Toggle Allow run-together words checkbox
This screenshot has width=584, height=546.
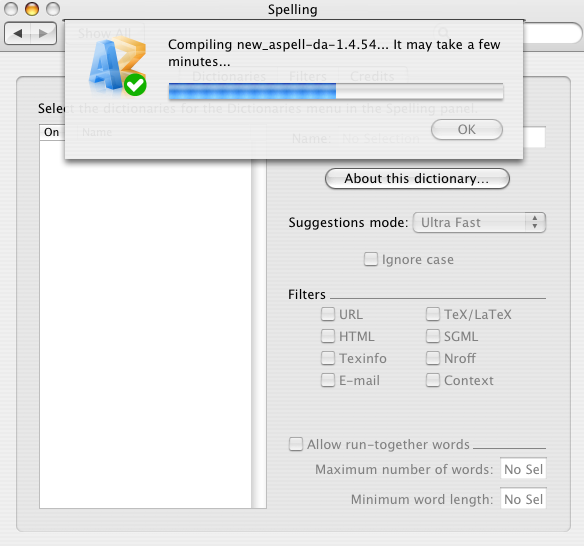(x=296, y=444)
